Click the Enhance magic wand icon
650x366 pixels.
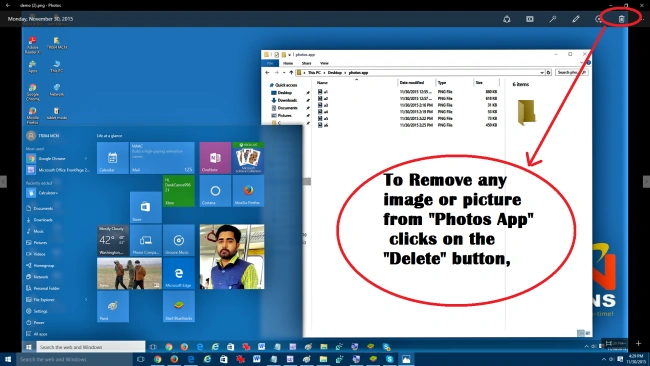coord(553,19)
